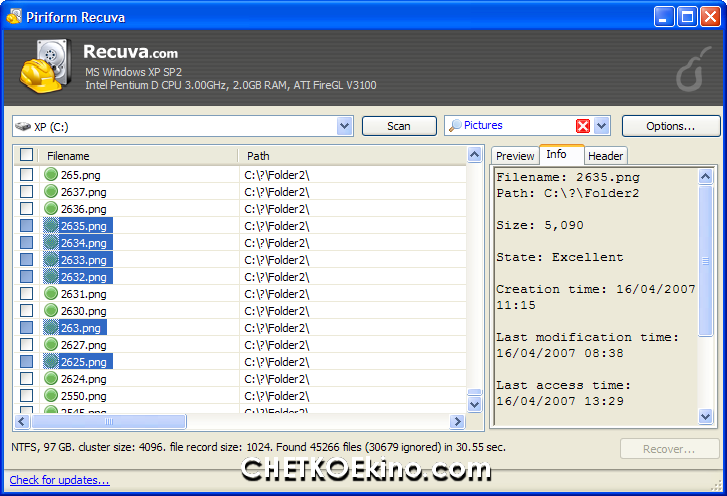
Task: Start a scan with Scan button
Action: (399, 126)
